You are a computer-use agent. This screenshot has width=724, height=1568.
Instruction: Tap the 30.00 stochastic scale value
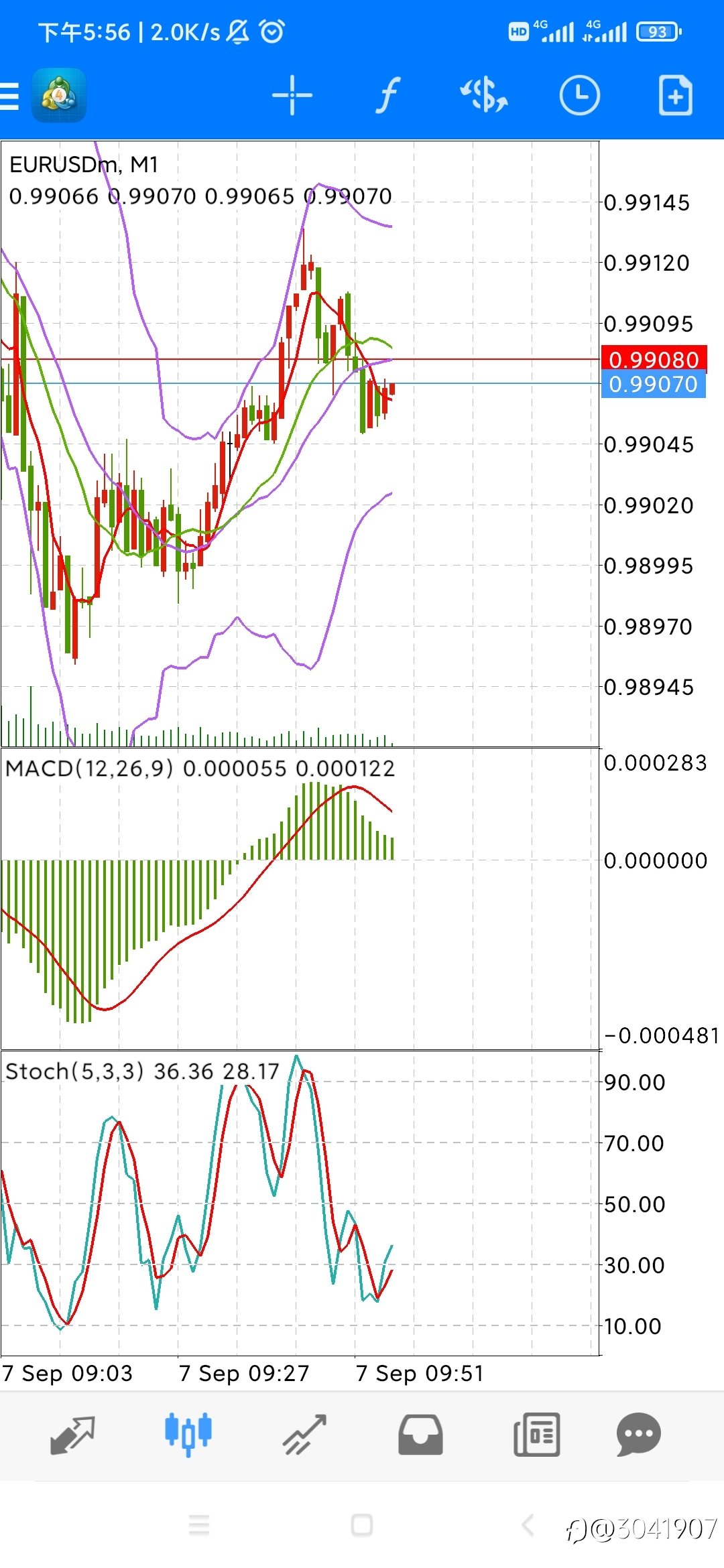point(634,1266)
